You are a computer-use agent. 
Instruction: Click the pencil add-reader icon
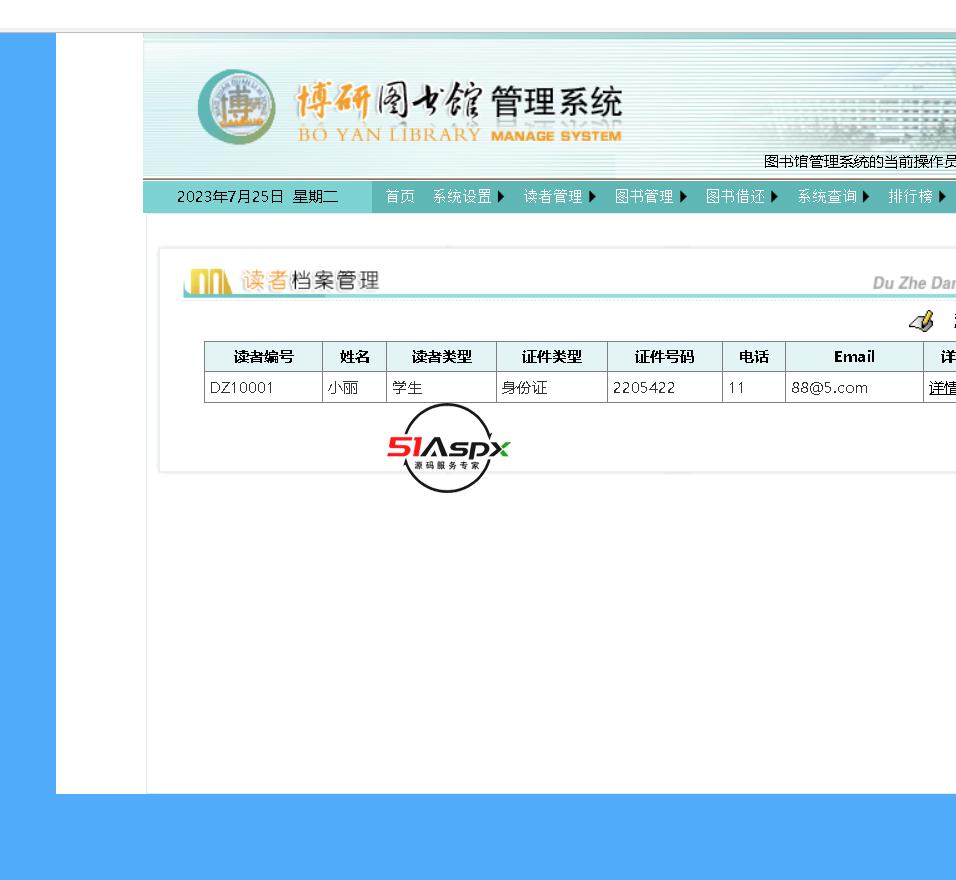[x=921, y=321]
